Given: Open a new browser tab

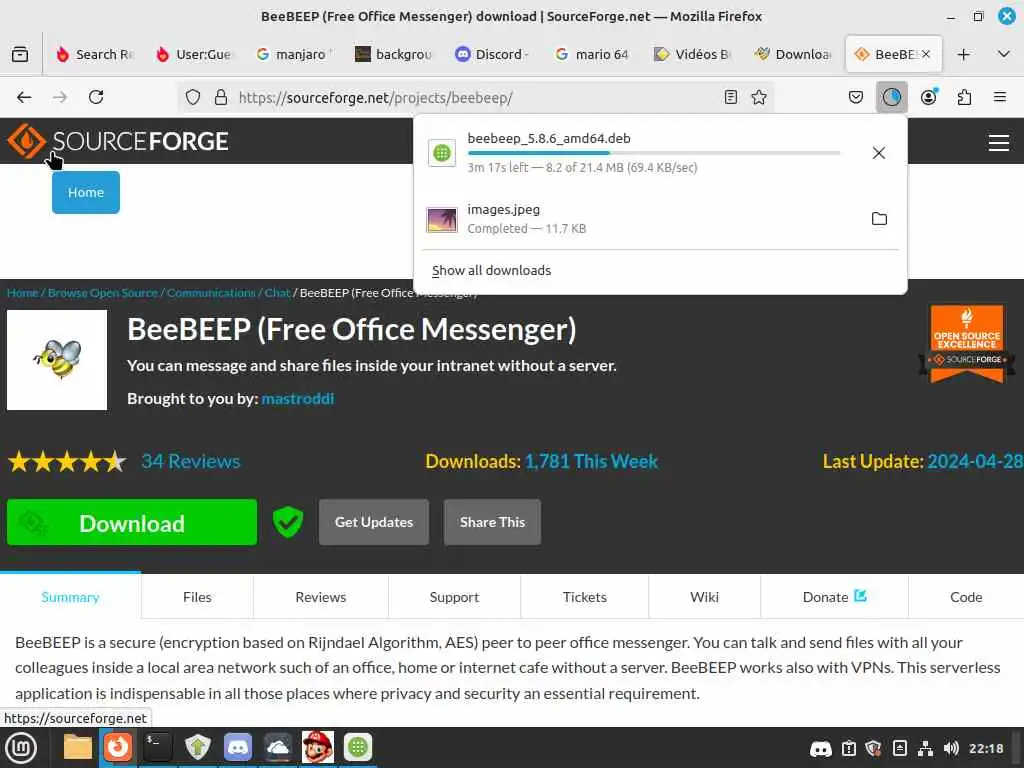Looking at the screenshot, I should pyautogui.click(x=963, y=54).
